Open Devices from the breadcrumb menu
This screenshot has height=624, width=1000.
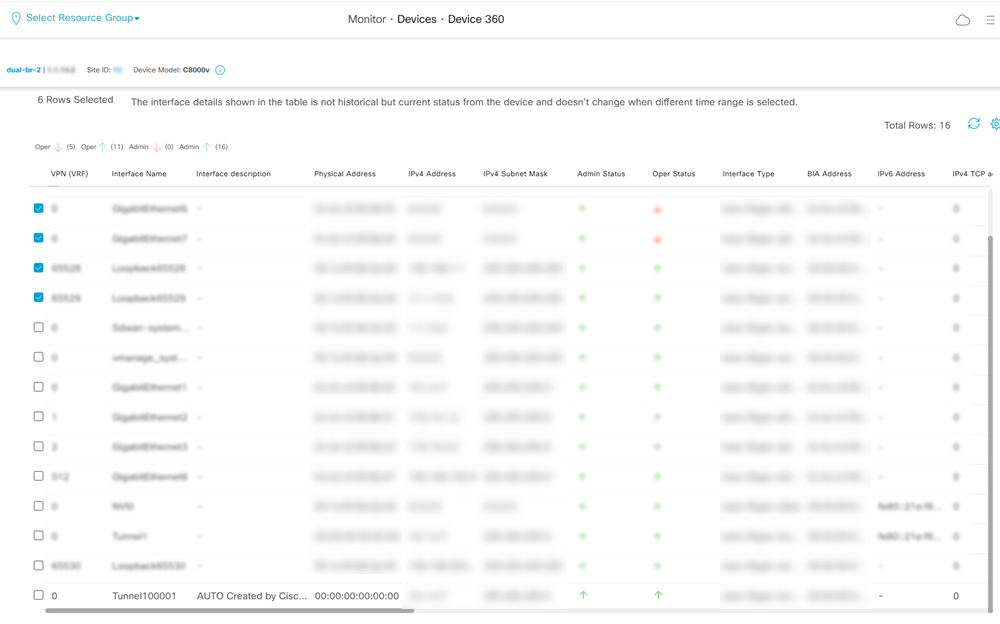coord(416,19)
